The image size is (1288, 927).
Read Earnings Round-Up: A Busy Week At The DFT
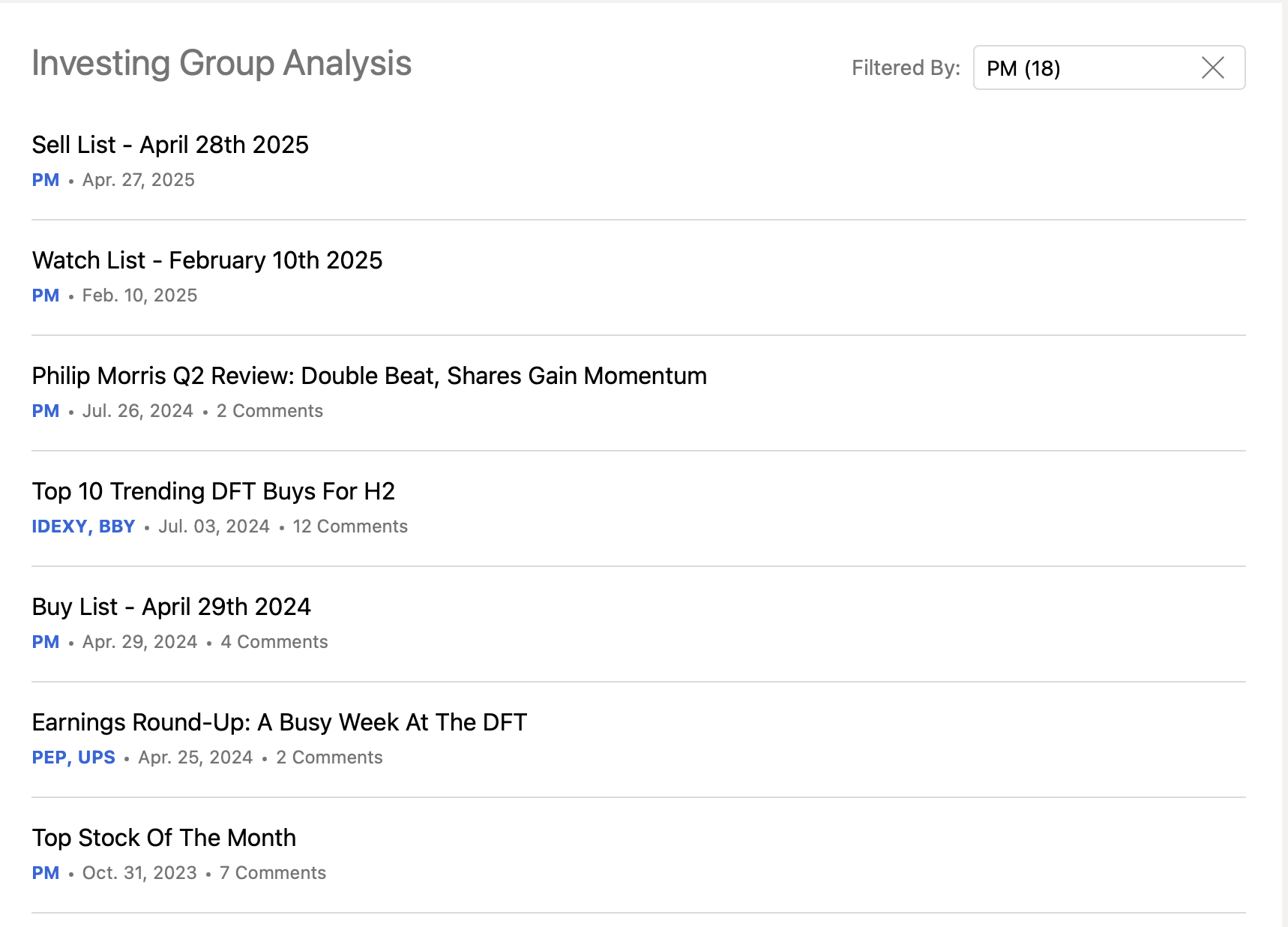click(279, 722)
